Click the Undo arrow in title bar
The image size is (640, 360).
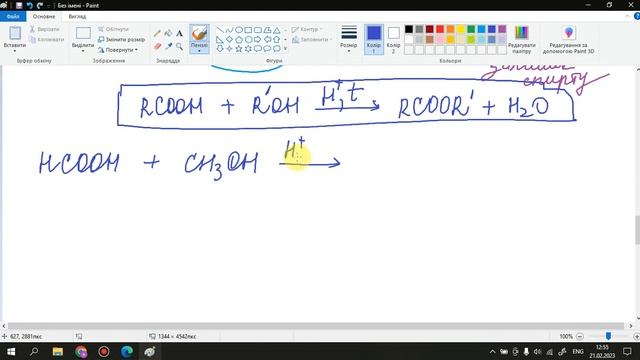(29, 5)
